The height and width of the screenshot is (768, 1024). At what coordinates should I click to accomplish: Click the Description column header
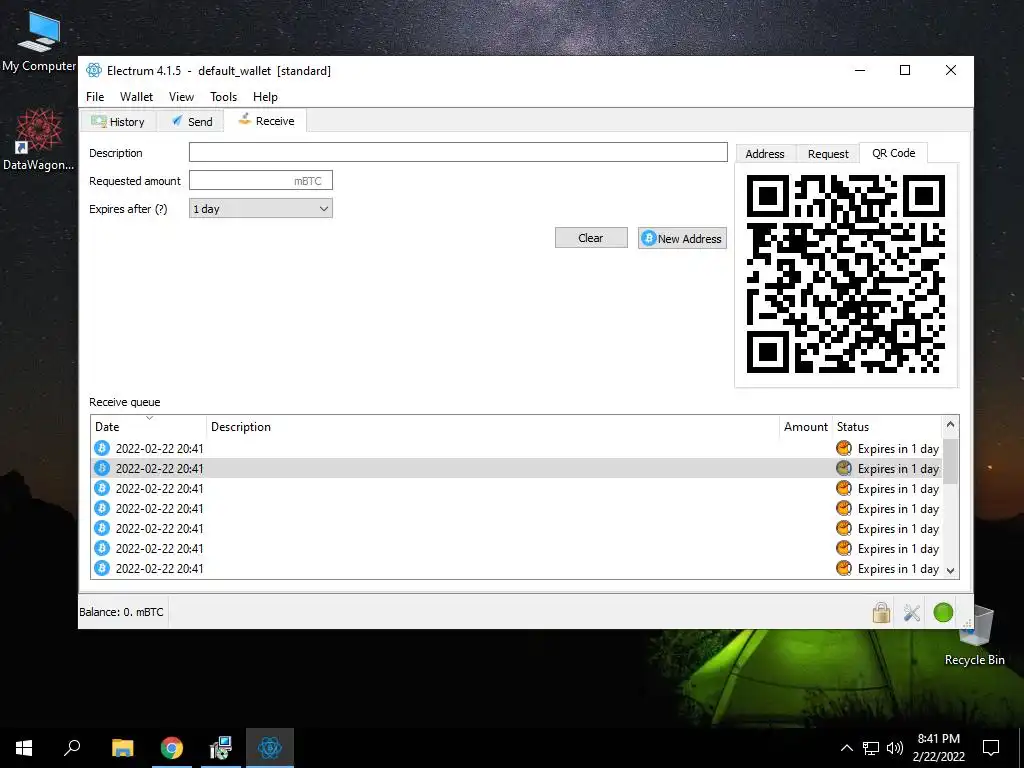492,426
